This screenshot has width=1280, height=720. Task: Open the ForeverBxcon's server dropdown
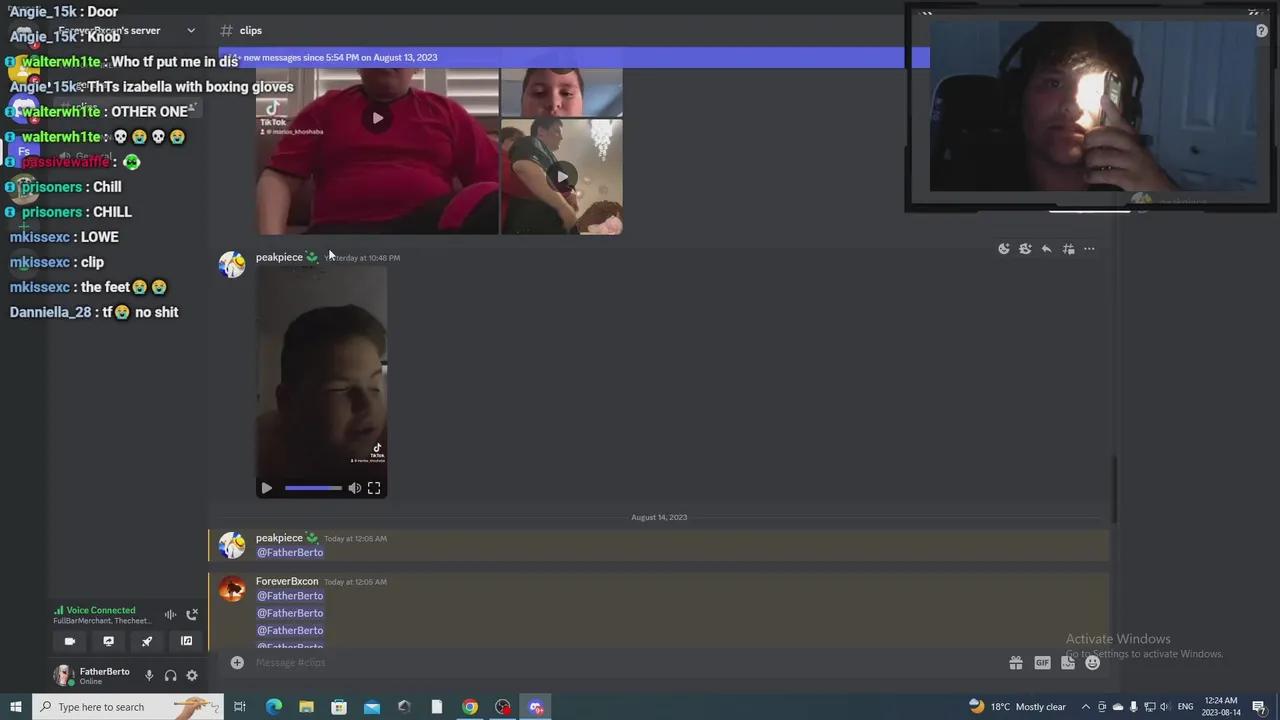pos(190,30)
